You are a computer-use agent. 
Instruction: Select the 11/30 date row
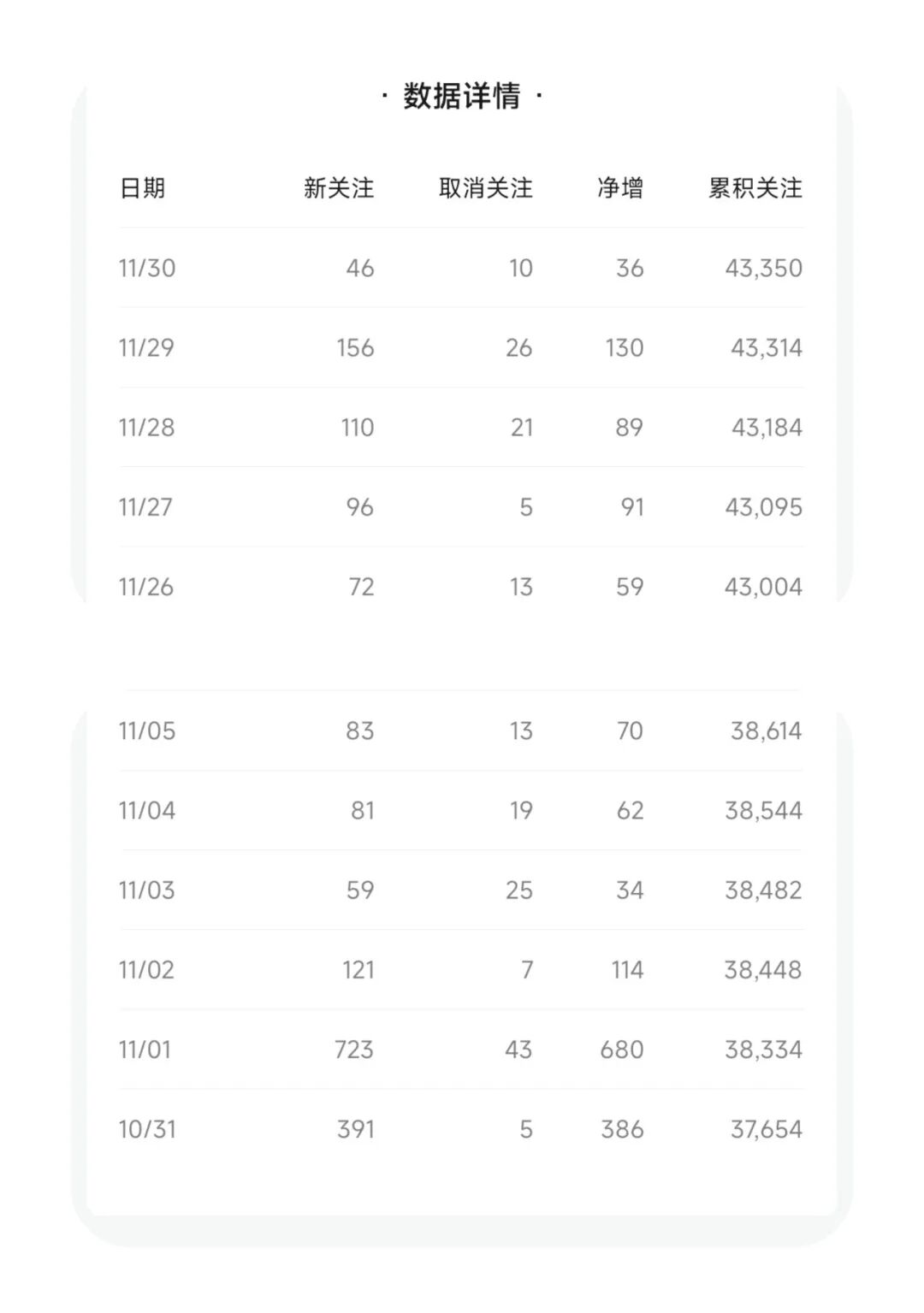(x=461, y=268)
